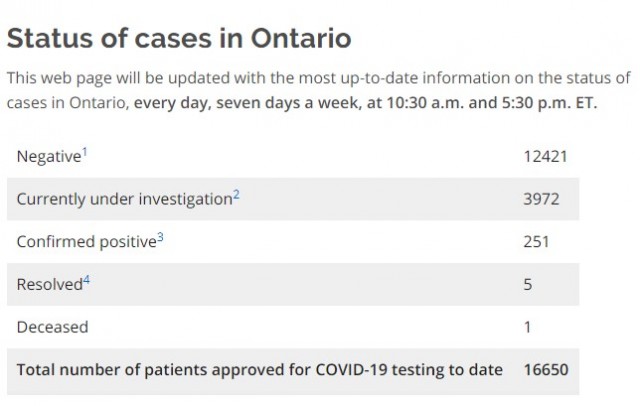Viewport: 640px width, 406px height.
Task: Select the Total number of patients label
Action: pyautogui.click(x=260, y=370)
